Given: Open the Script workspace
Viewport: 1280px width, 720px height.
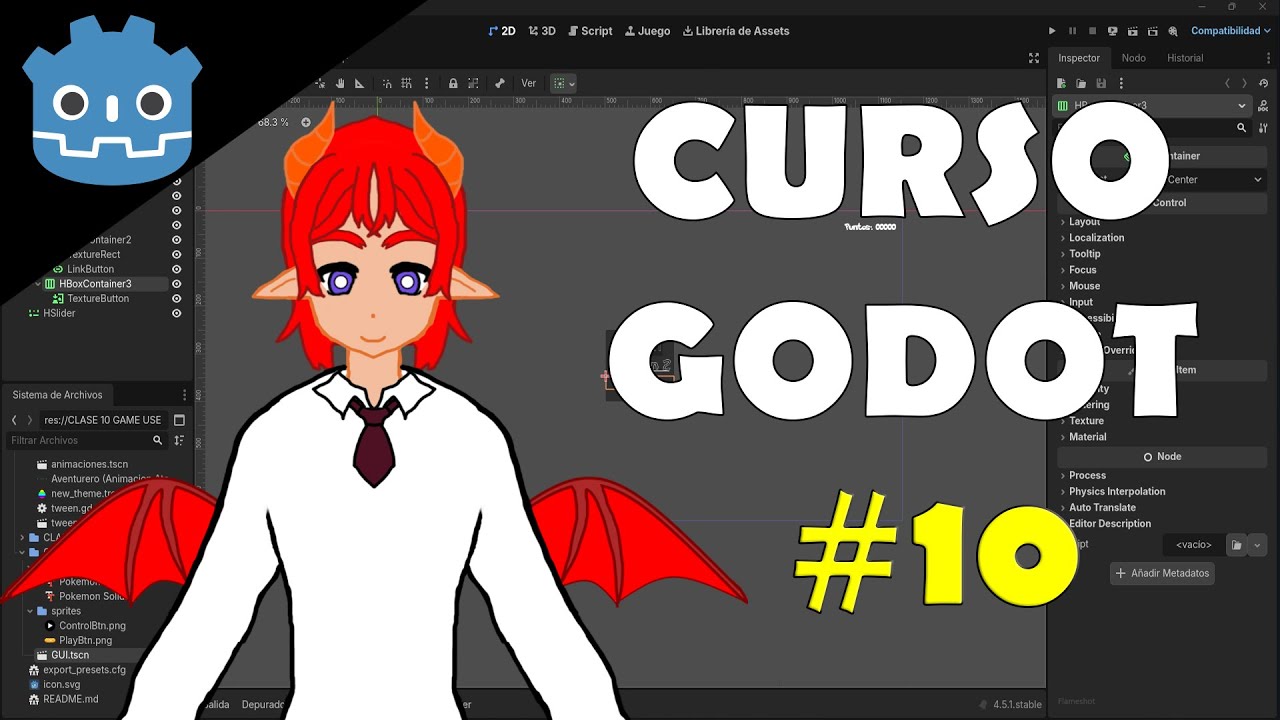Looking at the screenshot, I should click(589, 31).
